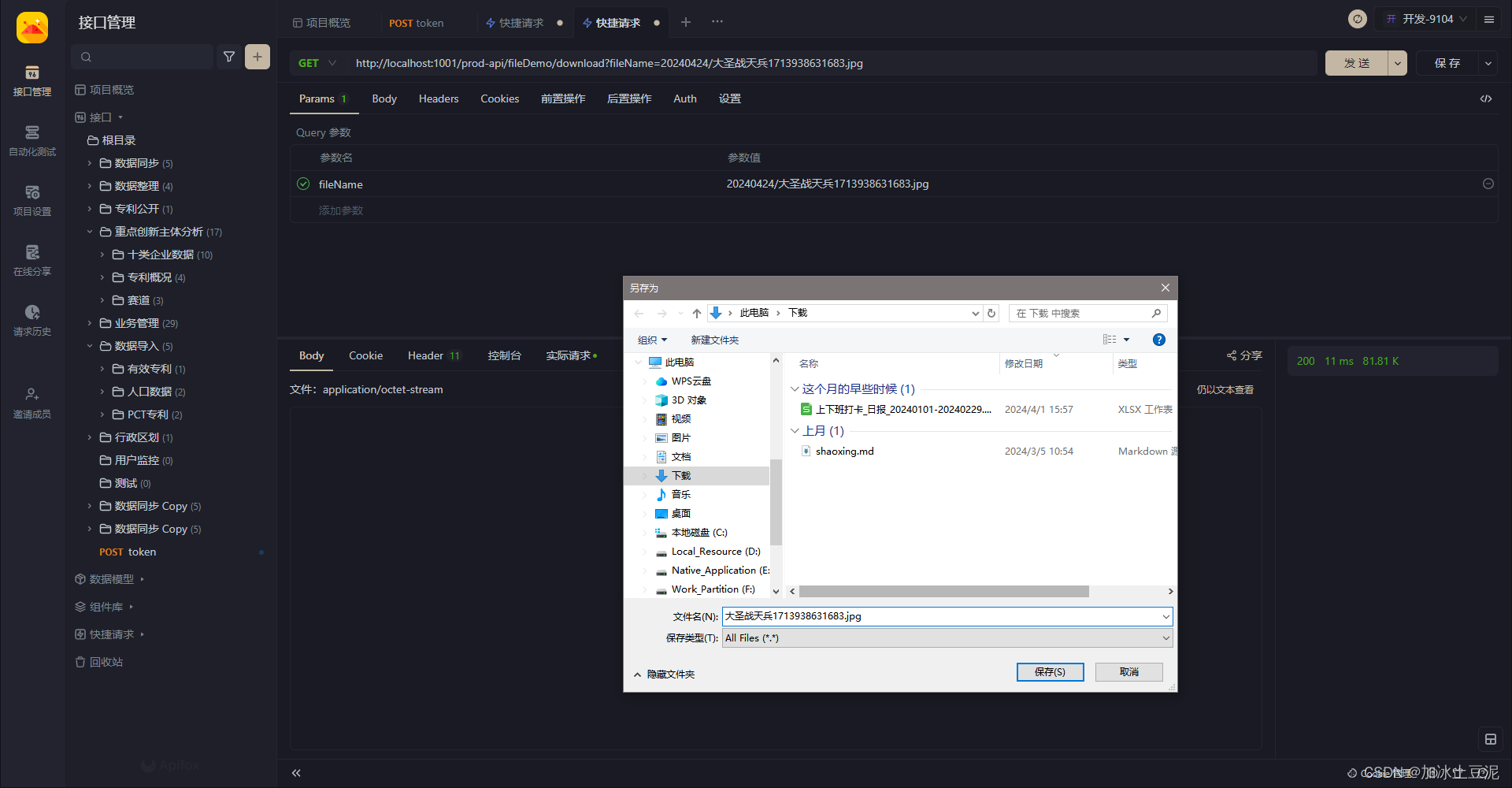Viewport: 1512px width, 788px height.
Task: Open the 在线分享 sidebar icon
Action: pos(32,261)
